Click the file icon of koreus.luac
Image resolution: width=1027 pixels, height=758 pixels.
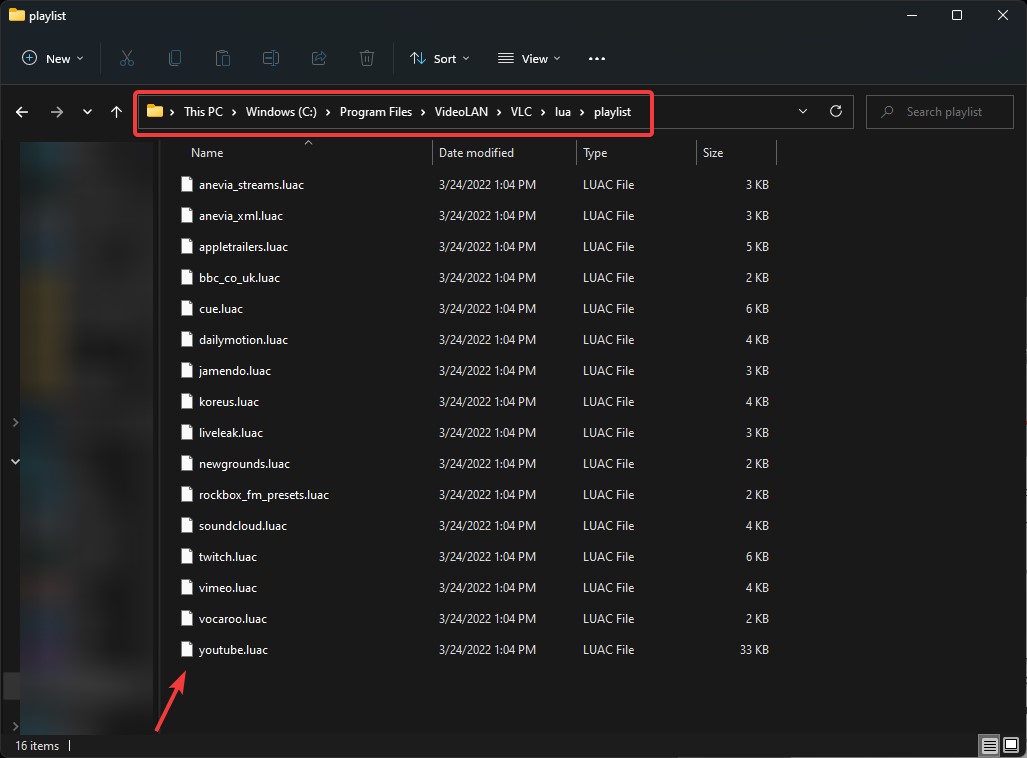click(187, 401)
